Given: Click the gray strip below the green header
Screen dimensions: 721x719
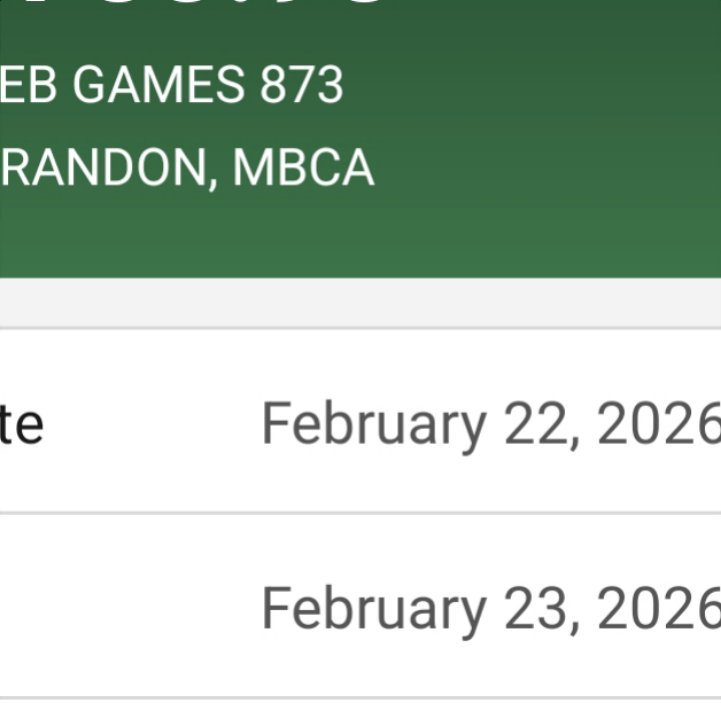Looking at the screenshot, I should [x=360, y=301].
